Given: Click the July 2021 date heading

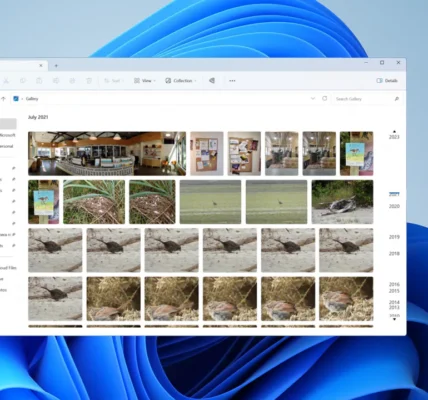Looking at the screenshot, I should (x=38, y=117).
